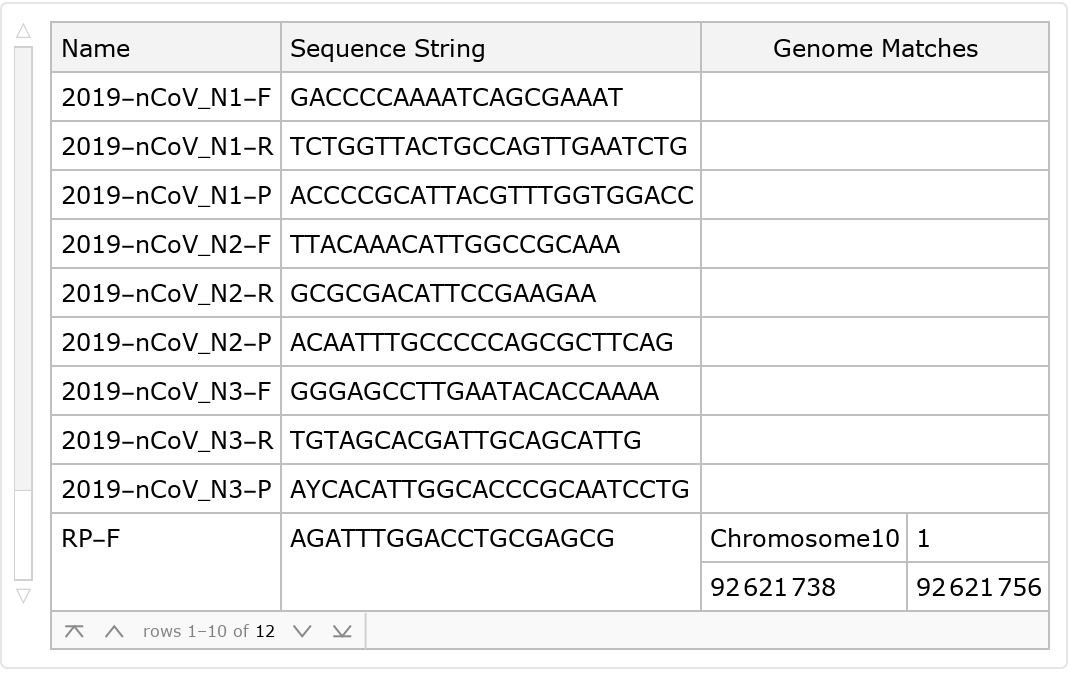The width and height of the screenshot is (1070, 700).
Task: Click the Chromosome10 match cell
Action: pyautogui.click(x=804, y=538)
